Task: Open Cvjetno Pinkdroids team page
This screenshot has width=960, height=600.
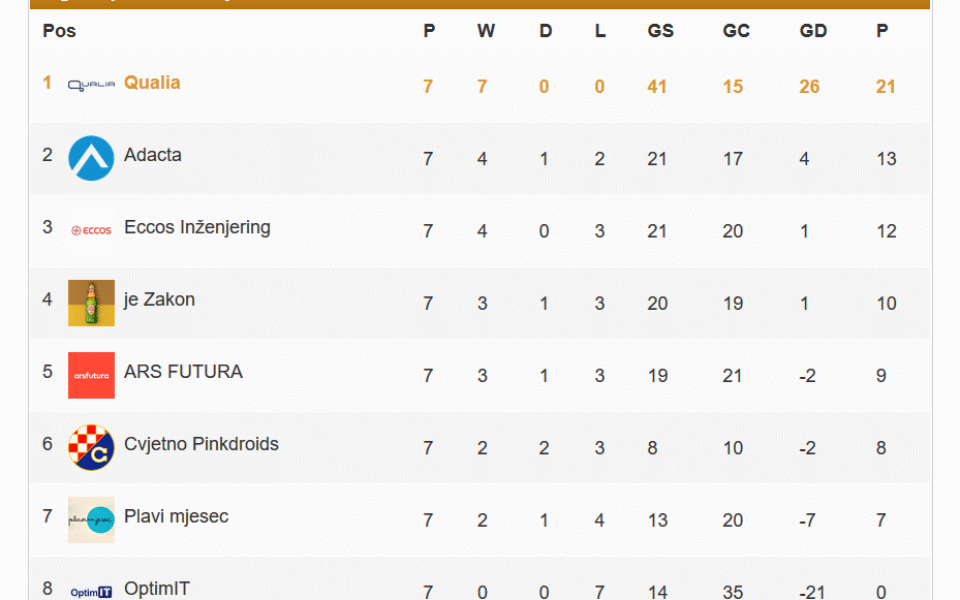Action: 201,444
